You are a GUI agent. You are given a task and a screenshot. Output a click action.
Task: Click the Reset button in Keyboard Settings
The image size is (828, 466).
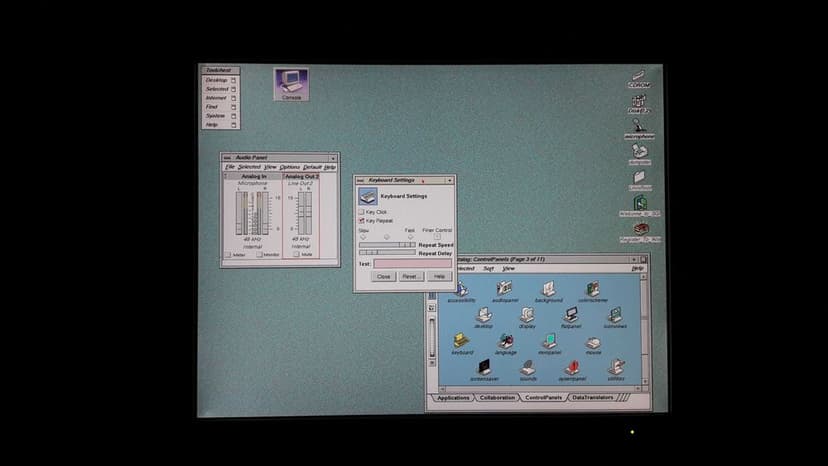[x=411, y=276]
